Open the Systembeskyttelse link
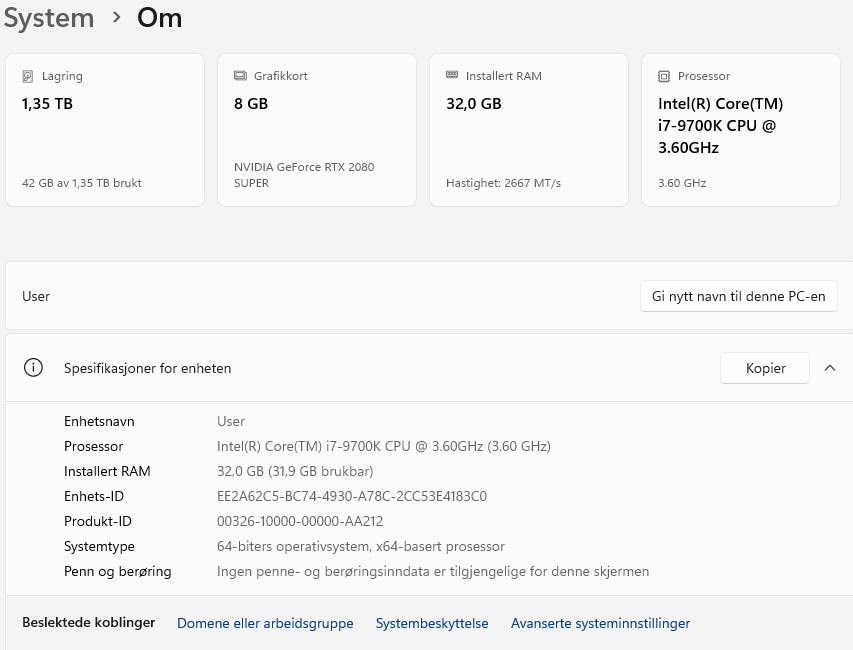This screenshot has height=650, width=853. 432,623
